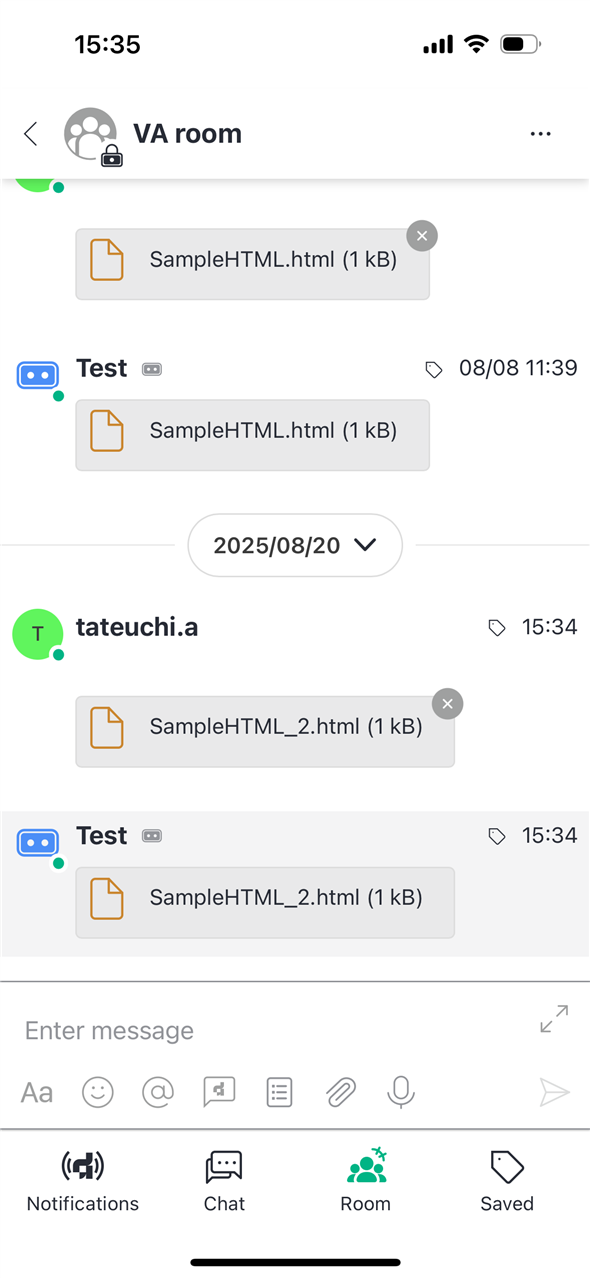This screenshot has width=590, height=1278.
Task: Focus the Enter message input field
Action: tap(270, 1030)
